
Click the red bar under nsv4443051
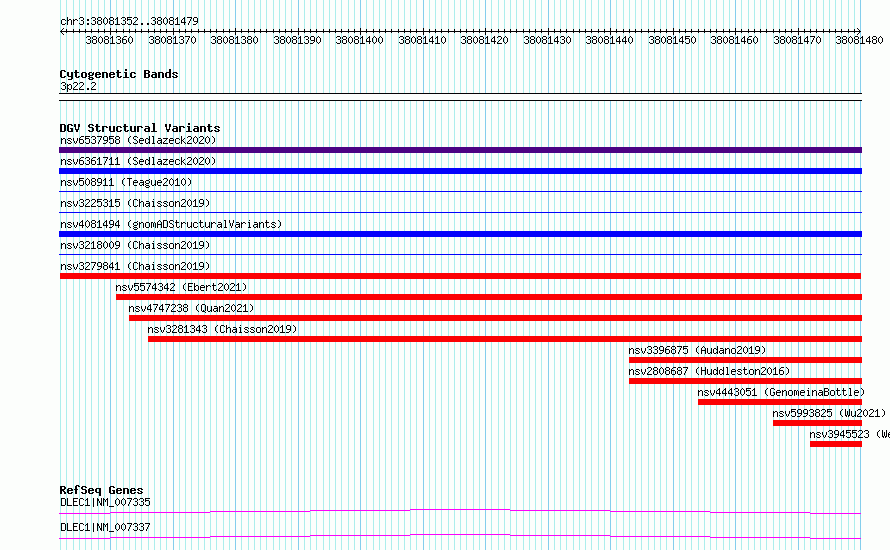(x=780, y=402)
